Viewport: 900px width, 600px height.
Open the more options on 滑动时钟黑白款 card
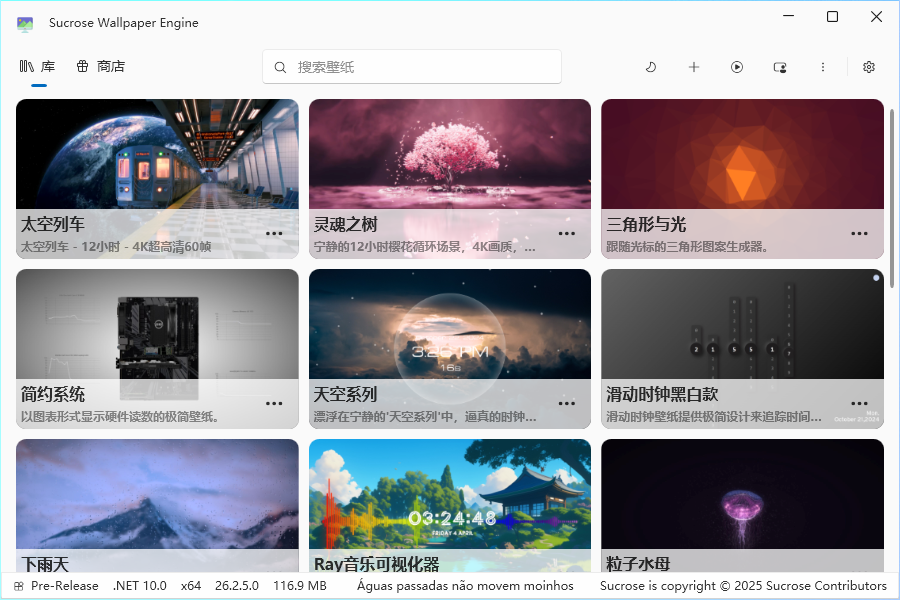pos(859,403)
